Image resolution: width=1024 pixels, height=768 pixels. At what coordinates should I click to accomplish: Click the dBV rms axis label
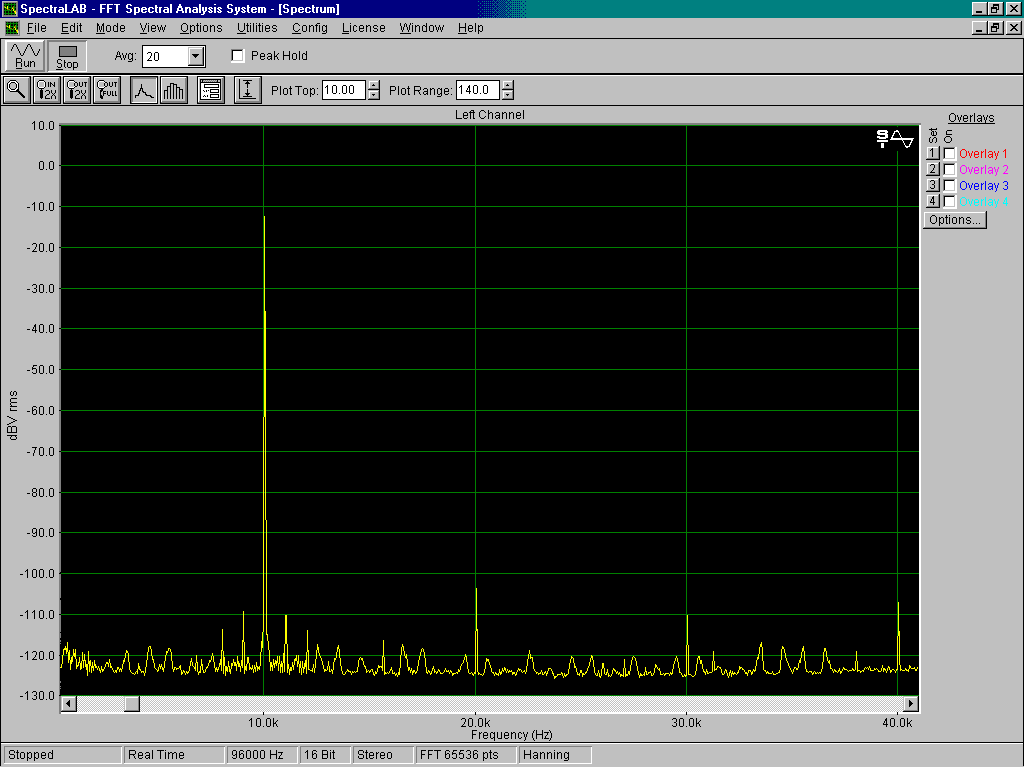tap(12, 415)
